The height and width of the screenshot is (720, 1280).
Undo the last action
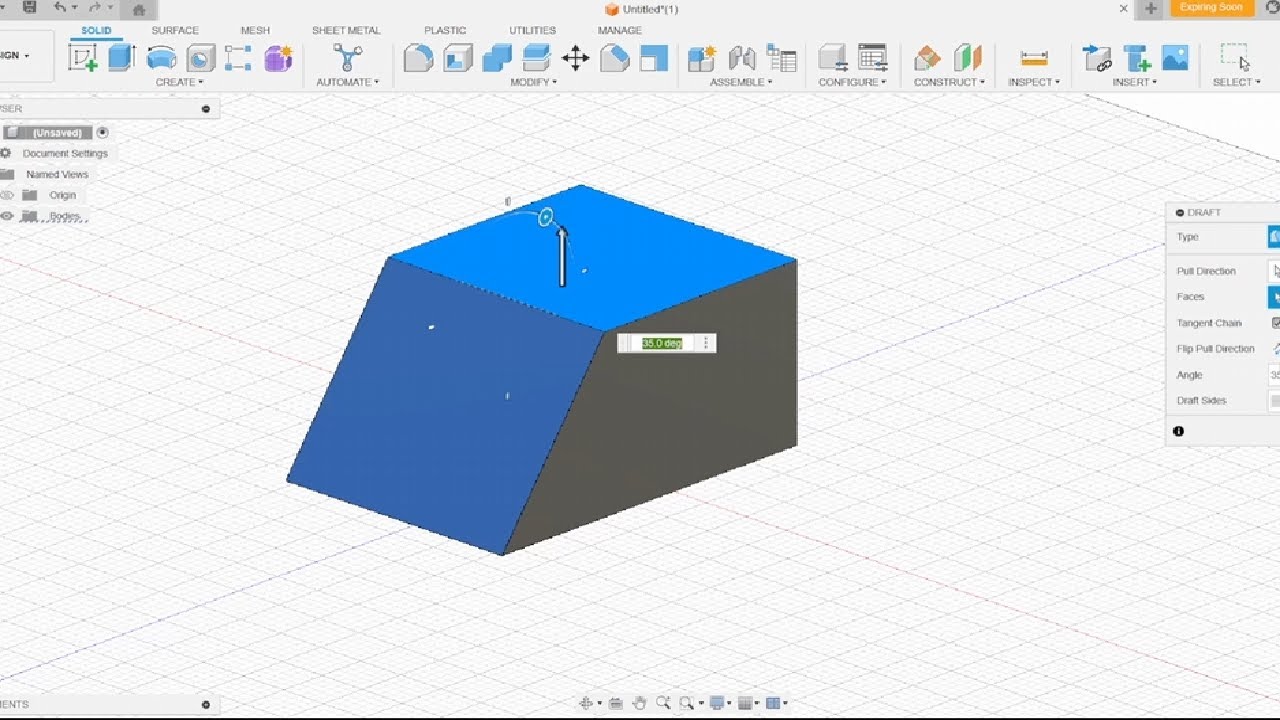[60, 8]
